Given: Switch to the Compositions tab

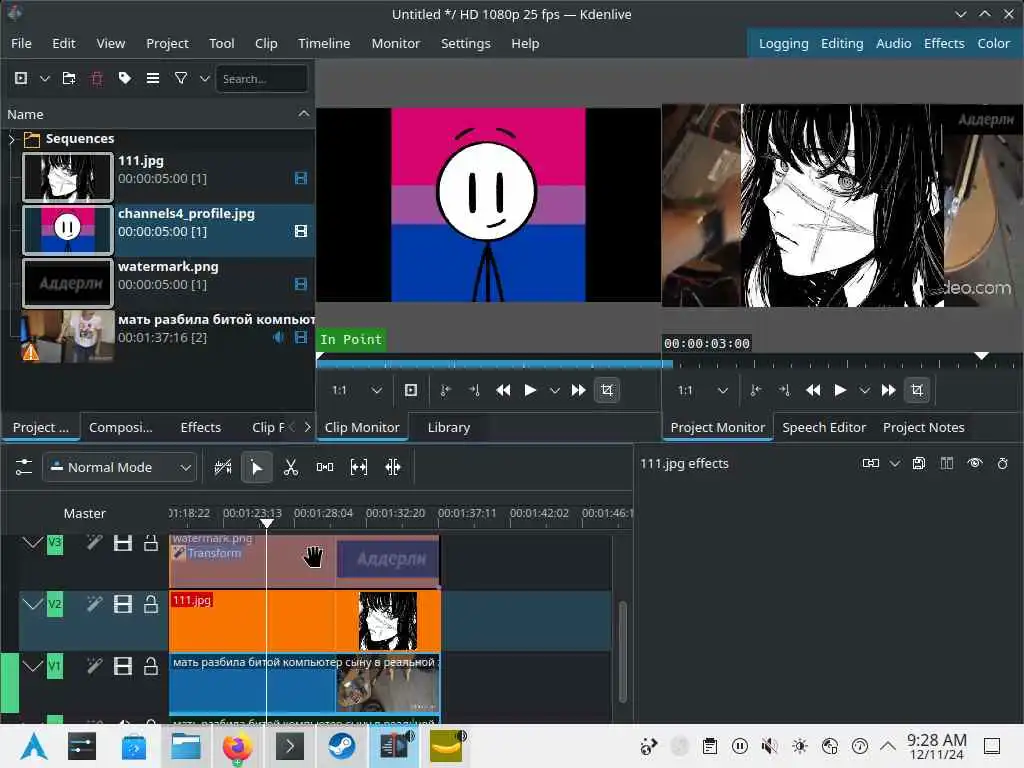Looking at the screenshot, I should [121, 428].
